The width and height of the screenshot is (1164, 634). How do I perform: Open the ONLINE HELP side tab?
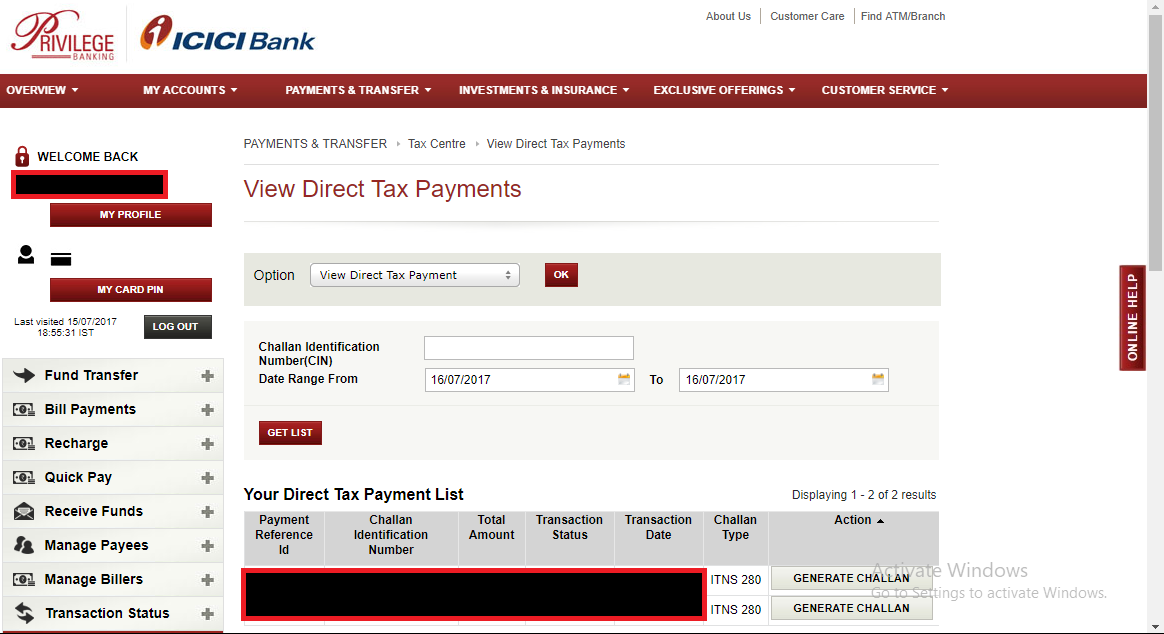click(1132, 318)
